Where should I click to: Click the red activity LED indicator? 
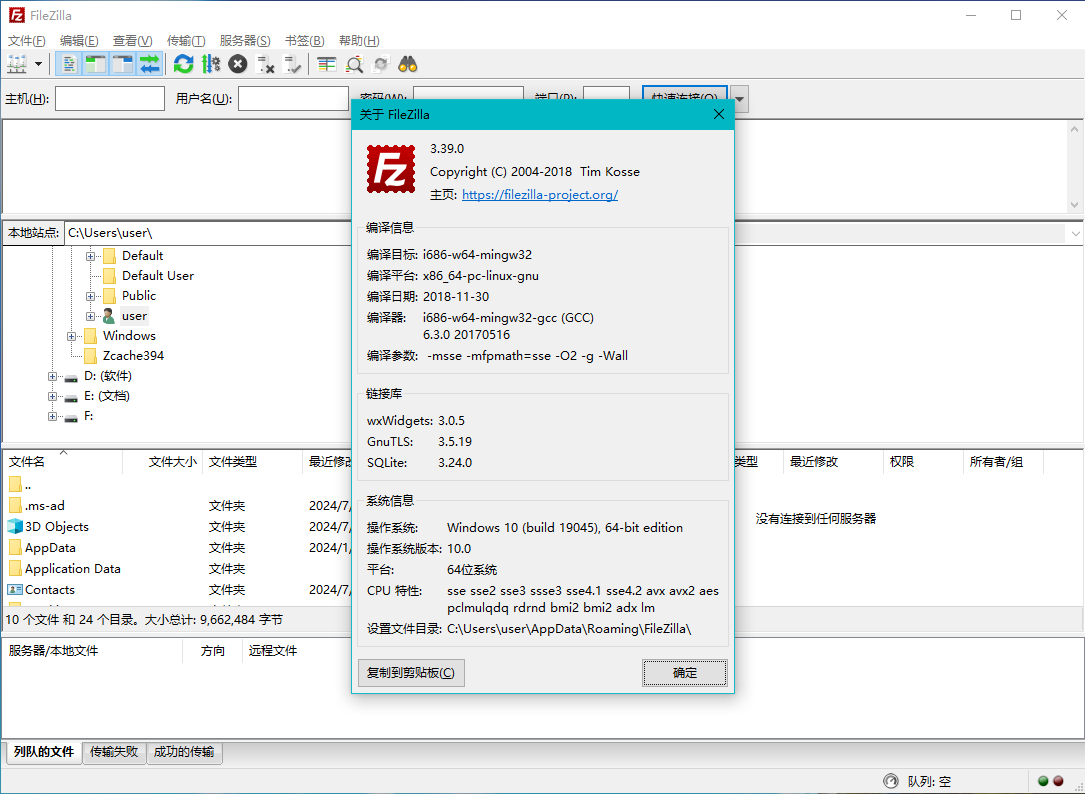tap(1058, 782)
